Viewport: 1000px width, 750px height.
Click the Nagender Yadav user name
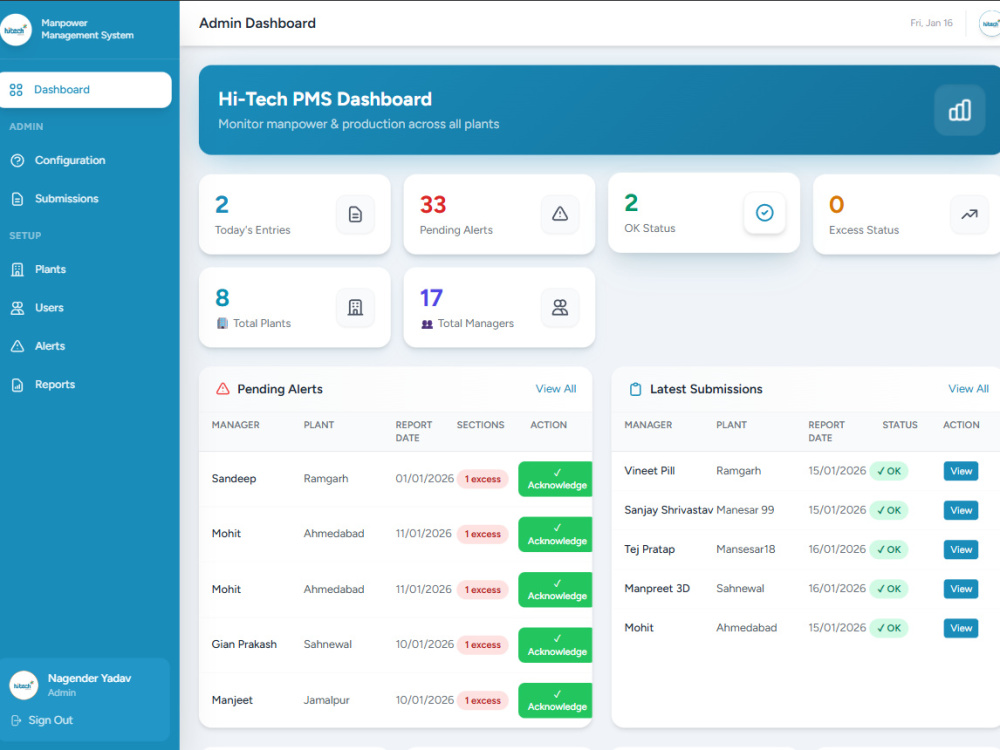(x=89, y=679)
